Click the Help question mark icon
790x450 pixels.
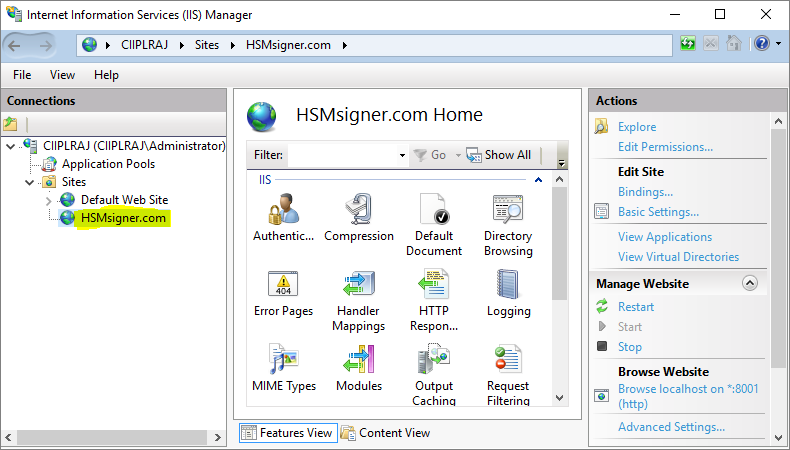[762, 44]
